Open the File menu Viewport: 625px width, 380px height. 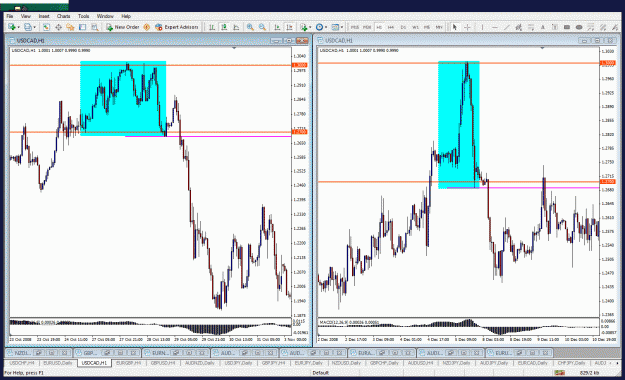(10, 16)
